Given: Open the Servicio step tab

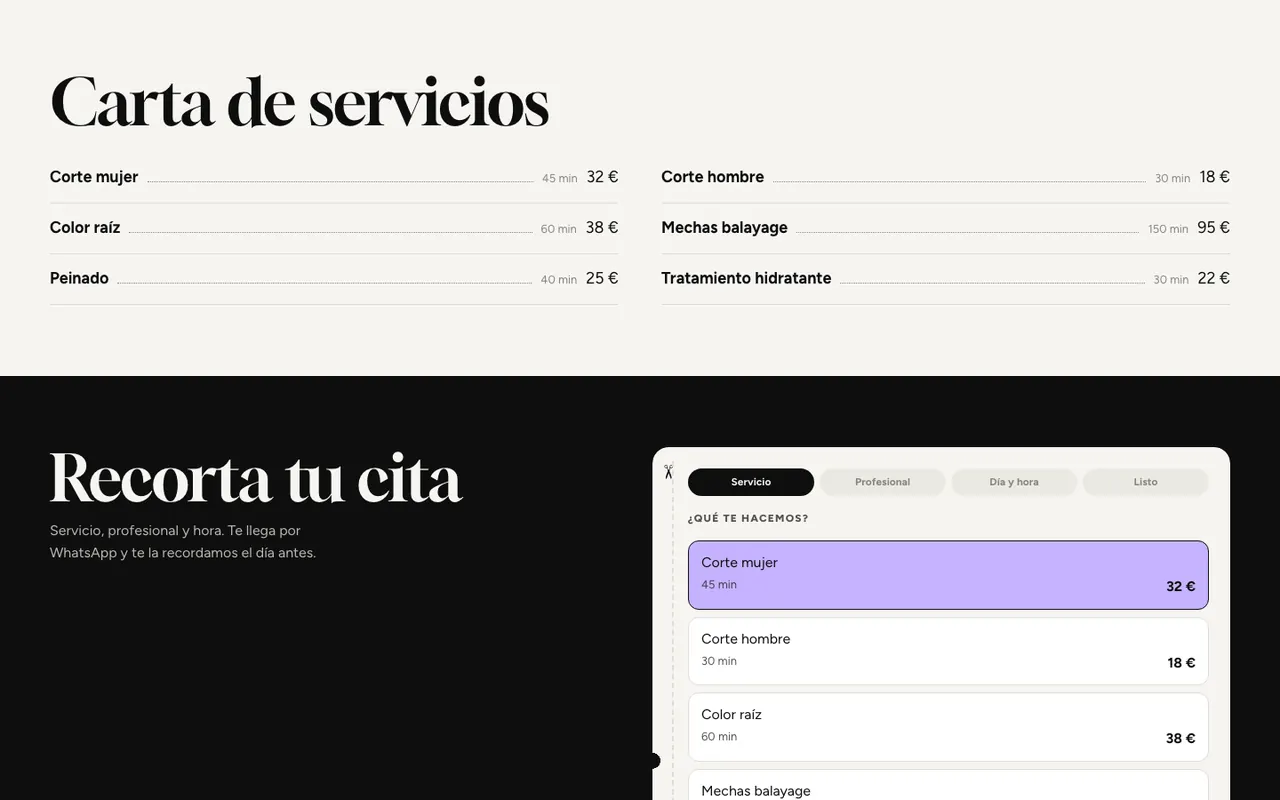Looking at the screenshot, I should click(751, 482).
